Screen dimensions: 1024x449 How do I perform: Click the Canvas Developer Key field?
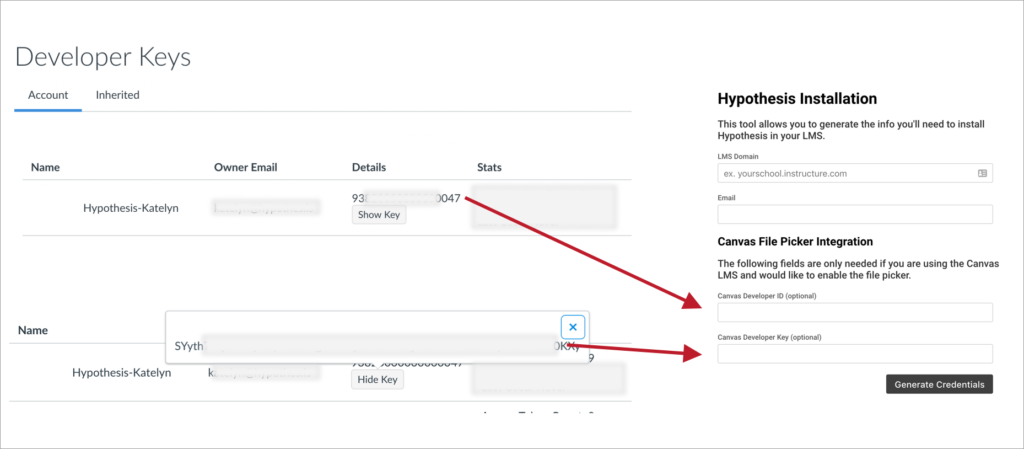click(855, 354)
